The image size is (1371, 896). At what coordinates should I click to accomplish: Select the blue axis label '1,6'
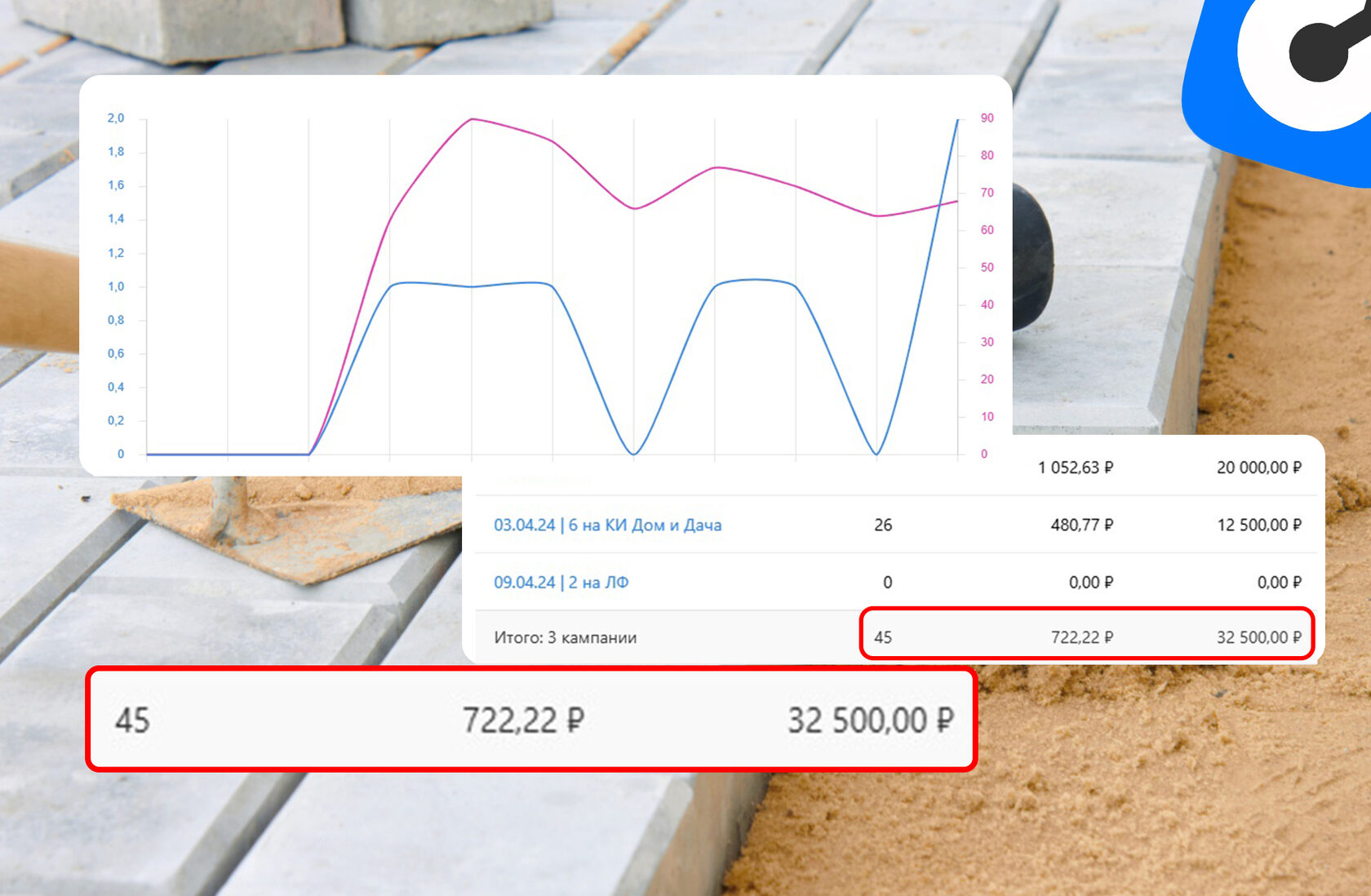(x=116, y=185)
